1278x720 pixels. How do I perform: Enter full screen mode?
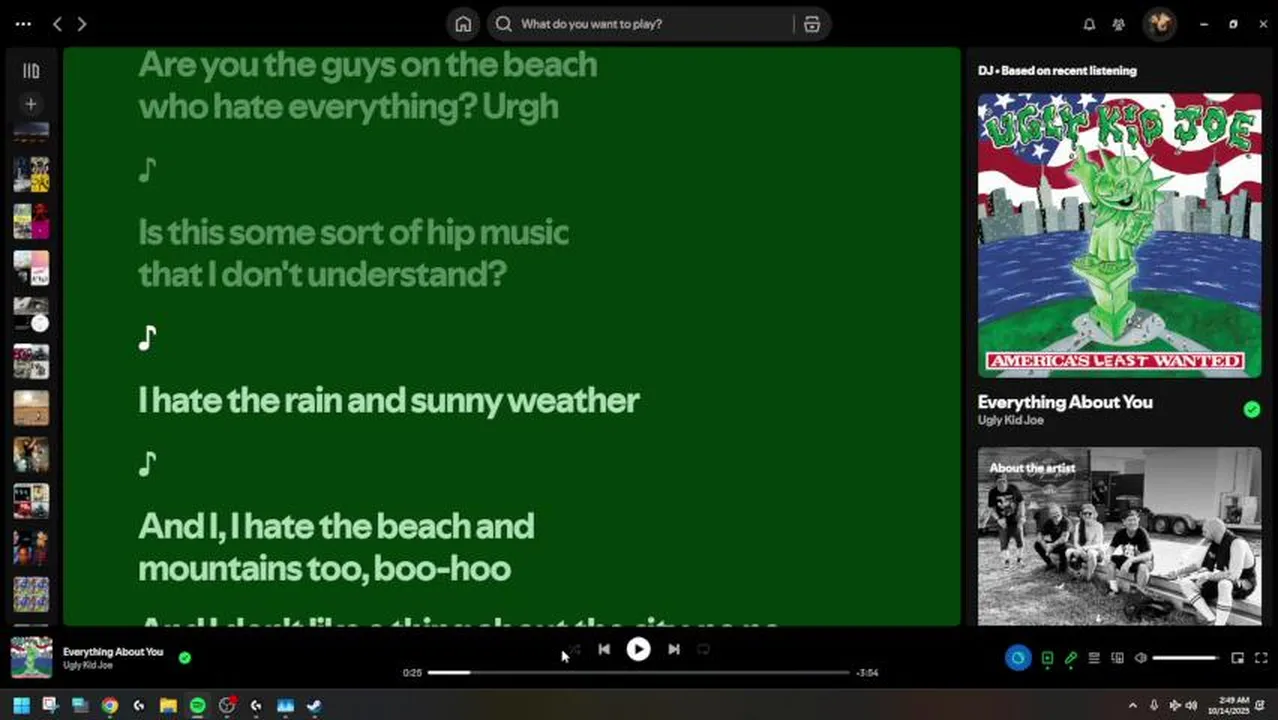(1260, 658)
